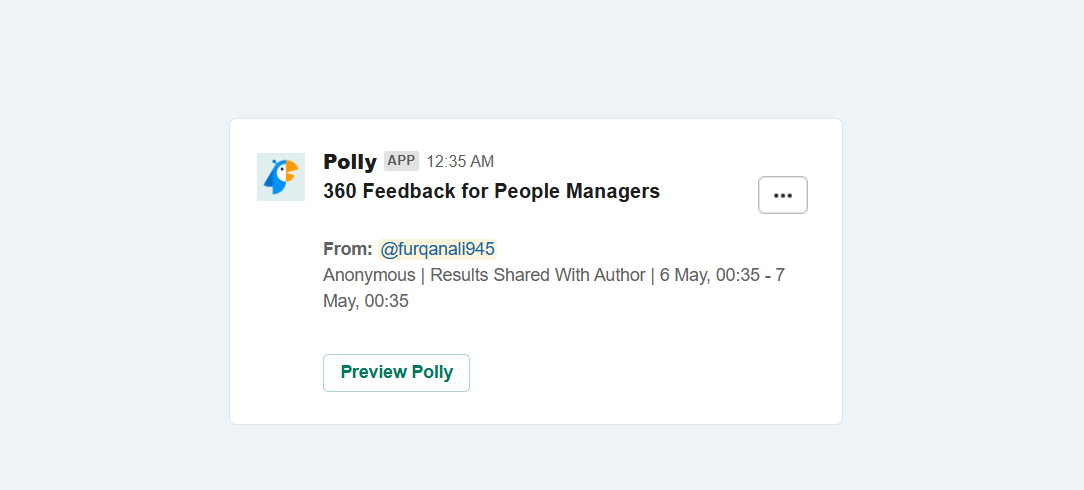Viewport: 1084px width, 490px height.
Task: Click the Anonymous text in poll details
Action: [369, 275]
